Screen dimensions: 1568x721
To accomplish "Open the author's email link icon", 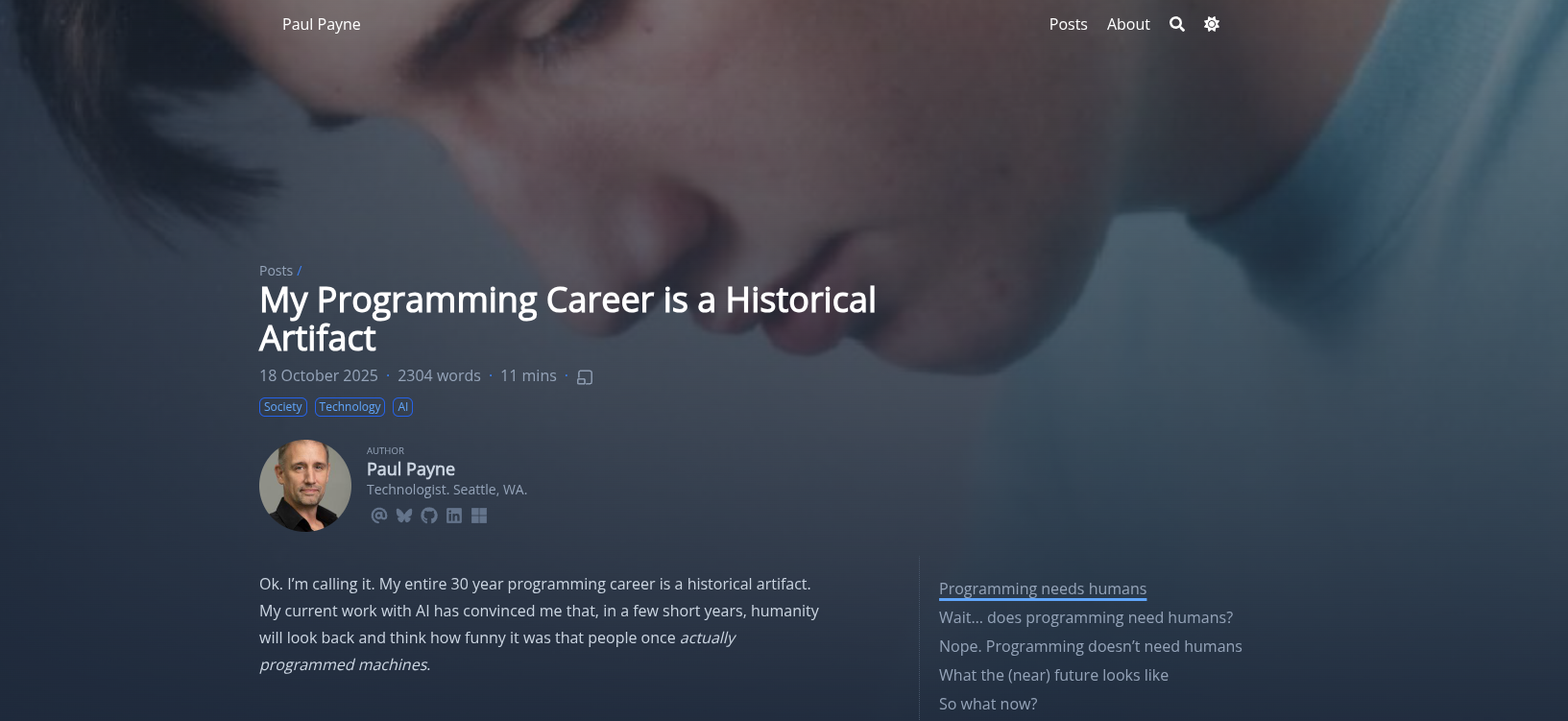I will tap(379, 516).
